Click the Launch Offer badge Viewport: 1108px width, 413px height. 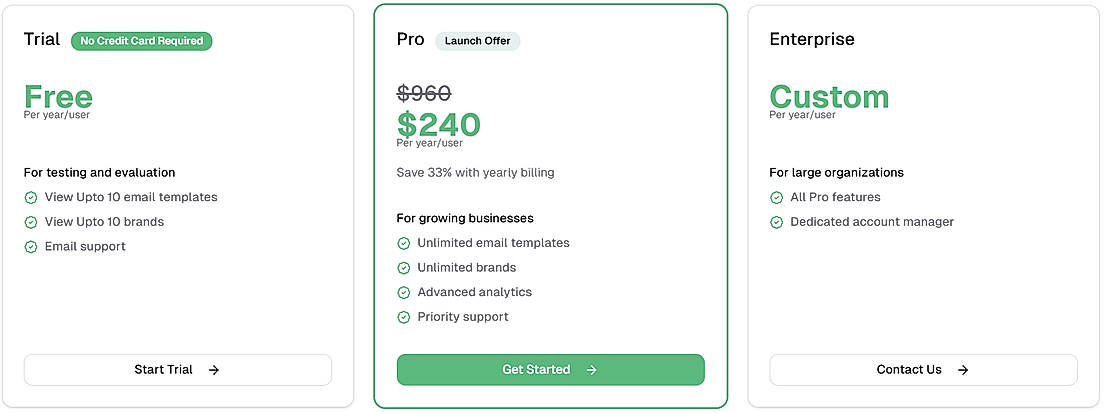pos(477,41)
